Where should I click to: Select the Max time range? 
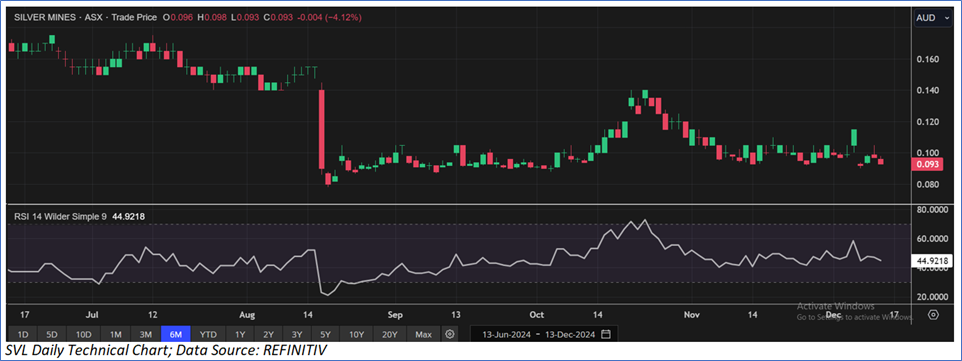click(x=423, y=335)
